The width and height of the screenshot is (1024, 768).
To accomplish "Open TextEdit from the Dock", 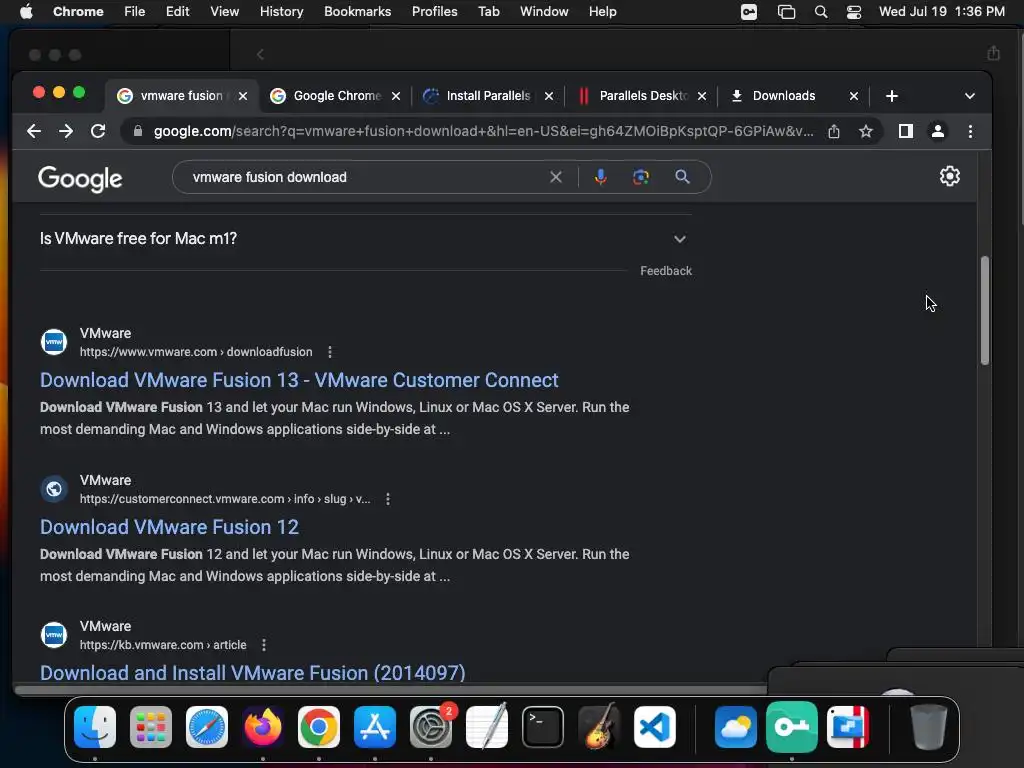I will [487, 727].
